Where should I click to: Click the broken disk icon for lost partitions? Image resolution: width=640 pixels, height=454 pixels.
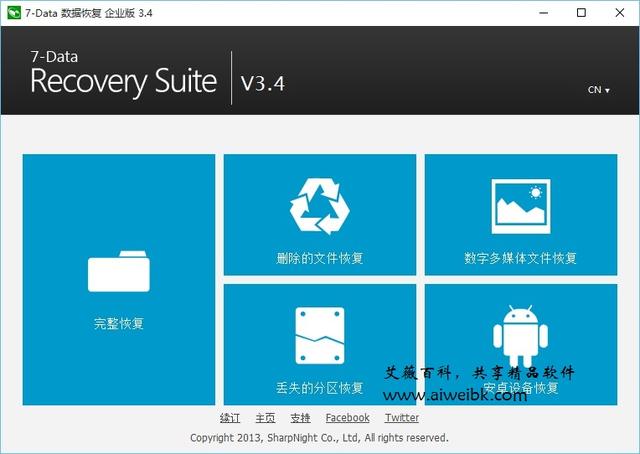tap(320, 336)
